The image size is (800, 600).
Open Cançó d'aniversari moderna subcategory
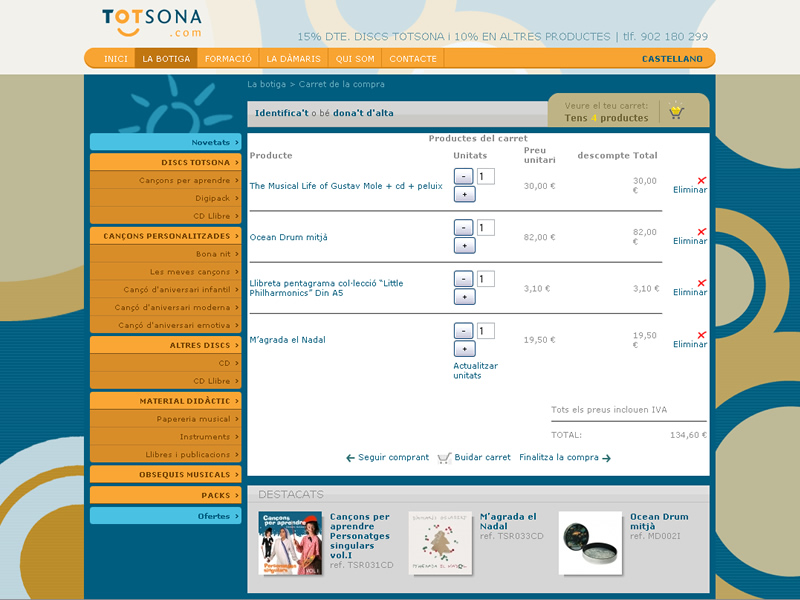[165, 307]
